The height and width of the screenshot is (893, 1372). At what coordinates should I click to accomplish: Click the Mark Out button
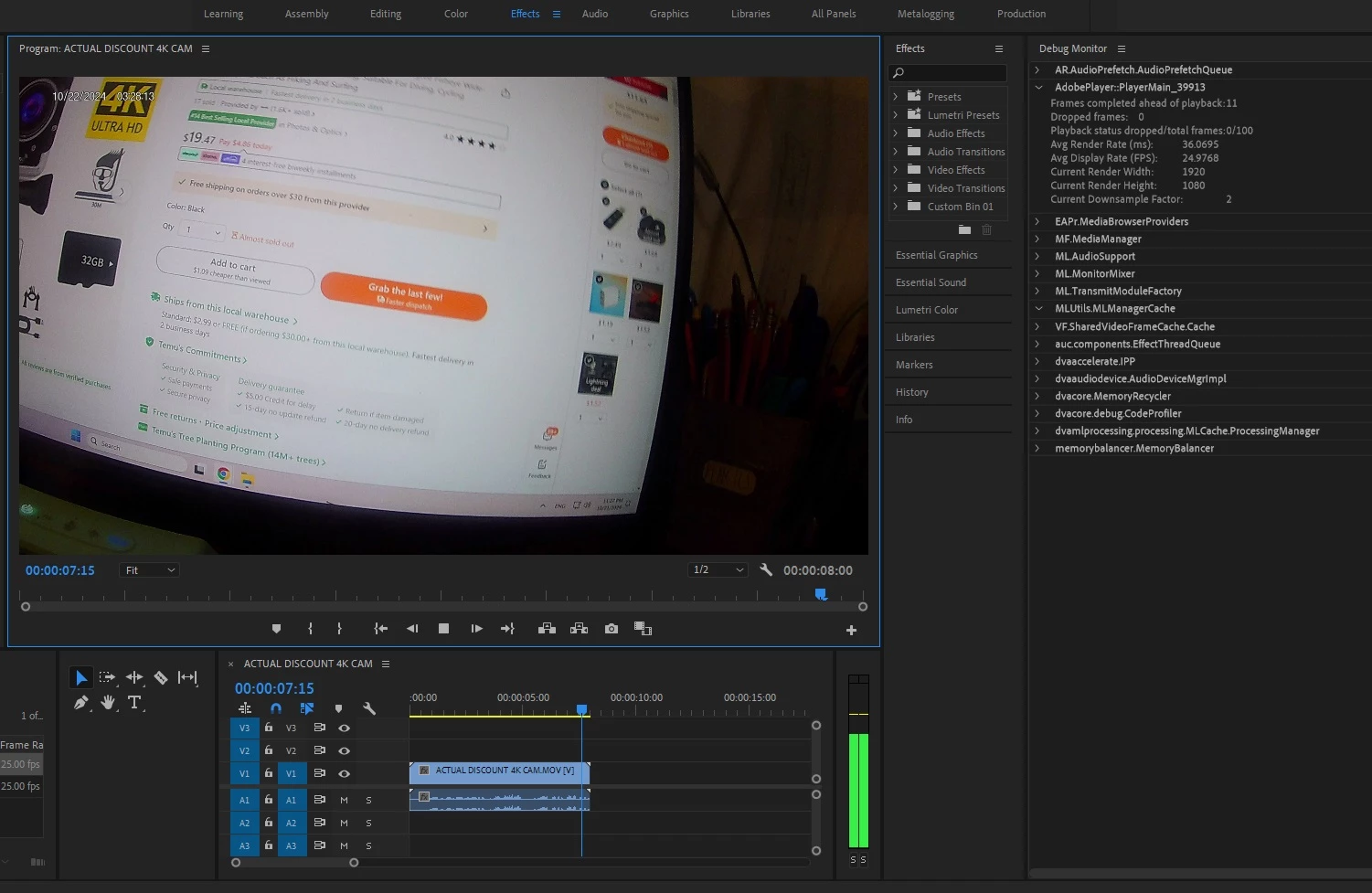click(339, 629)
